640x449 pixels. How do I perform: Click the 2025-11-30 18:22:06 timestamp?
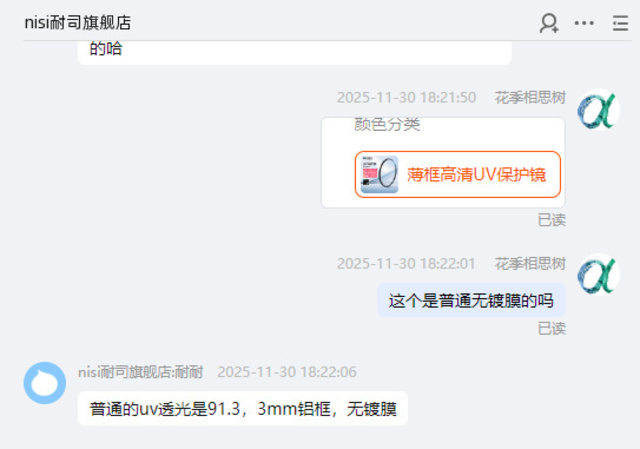pos(287,372)
